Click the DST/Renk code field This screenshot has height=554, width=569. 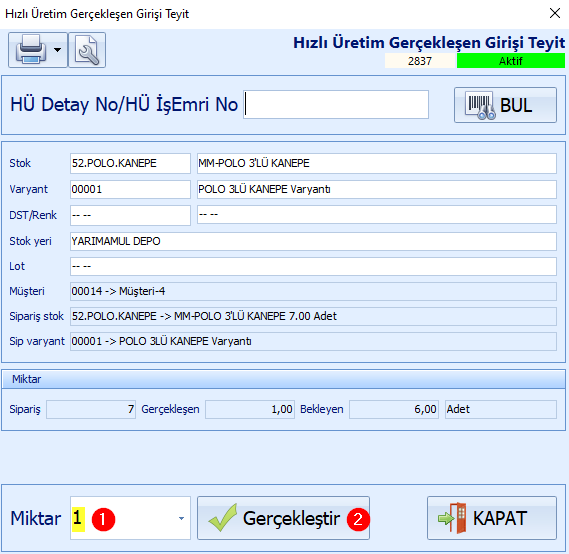click(x=130, y=216)
